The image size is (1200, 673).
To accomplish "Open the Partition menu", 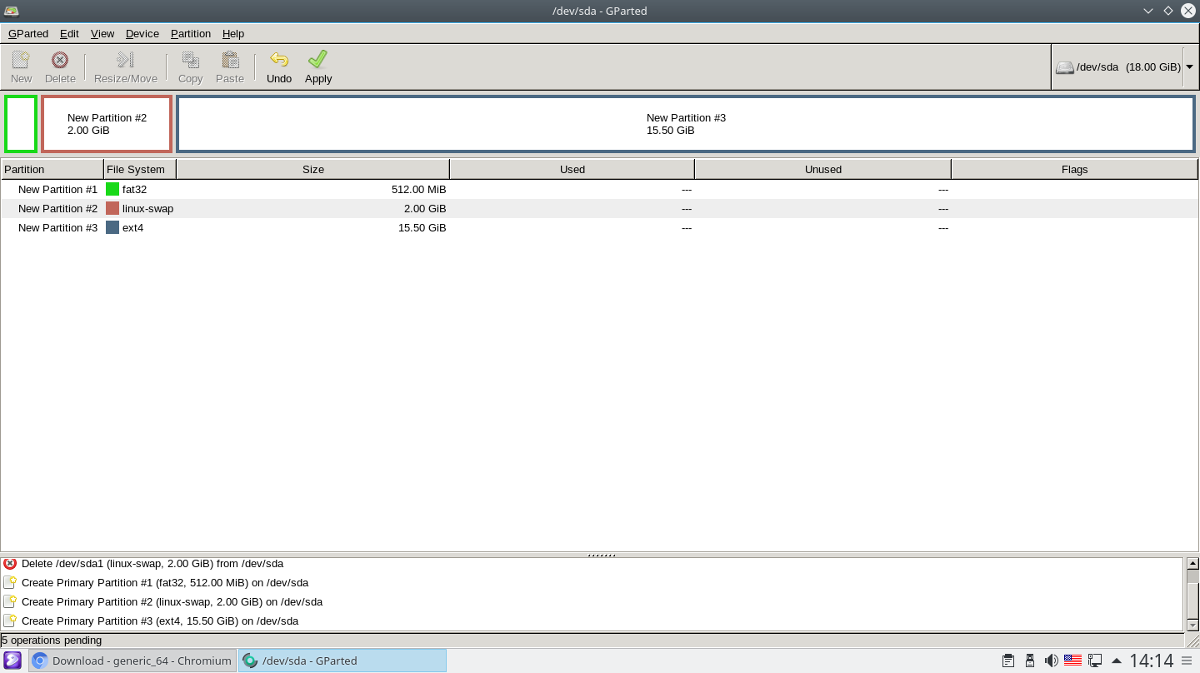I will 190,33.
